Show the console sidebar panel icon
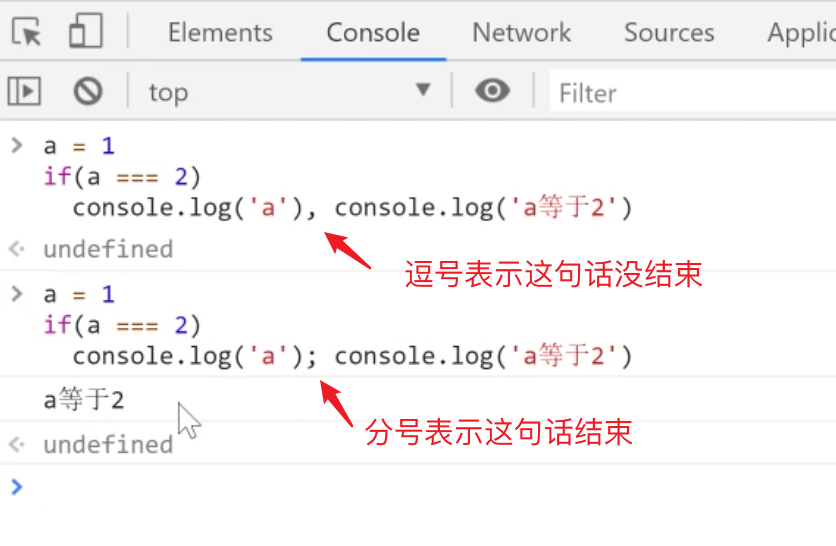Image resolution: width=836 pixels, height=546 pixels. pyautogui.click(x=24, y=91)
